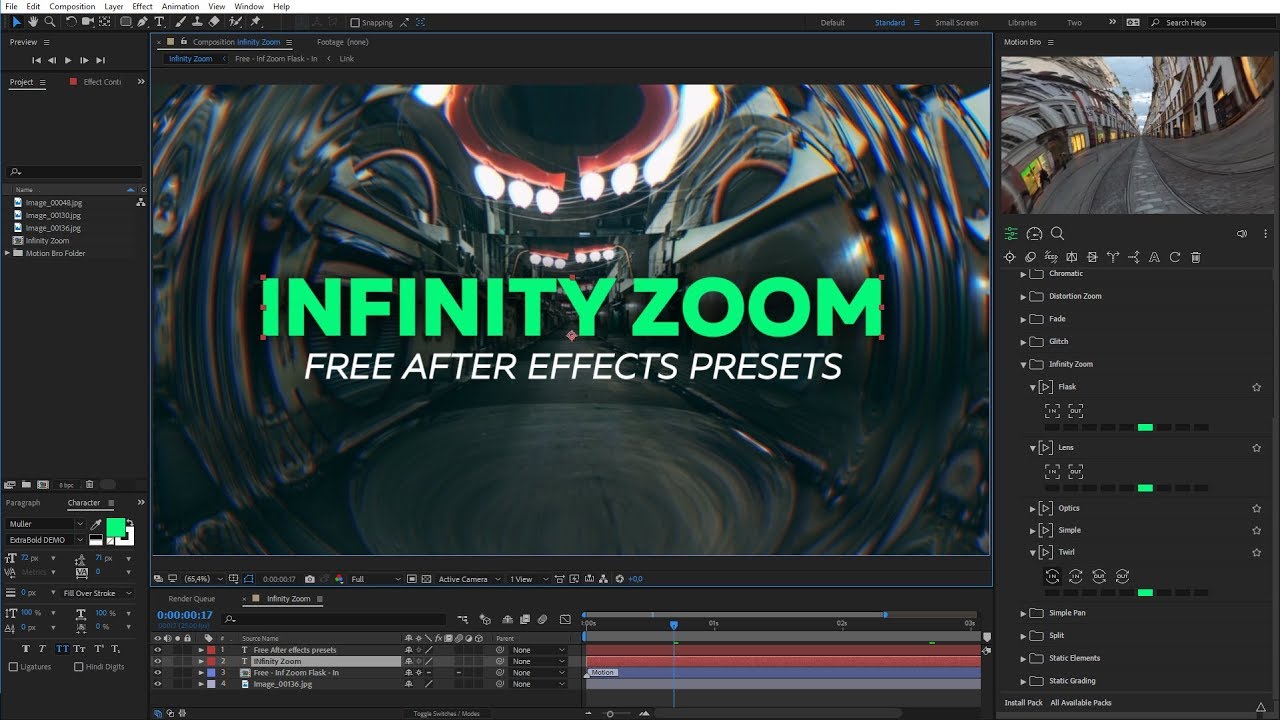Viewport: 1280px width, 720px height.
Task: Expand the Static Grading folder
Action: 1023,681
